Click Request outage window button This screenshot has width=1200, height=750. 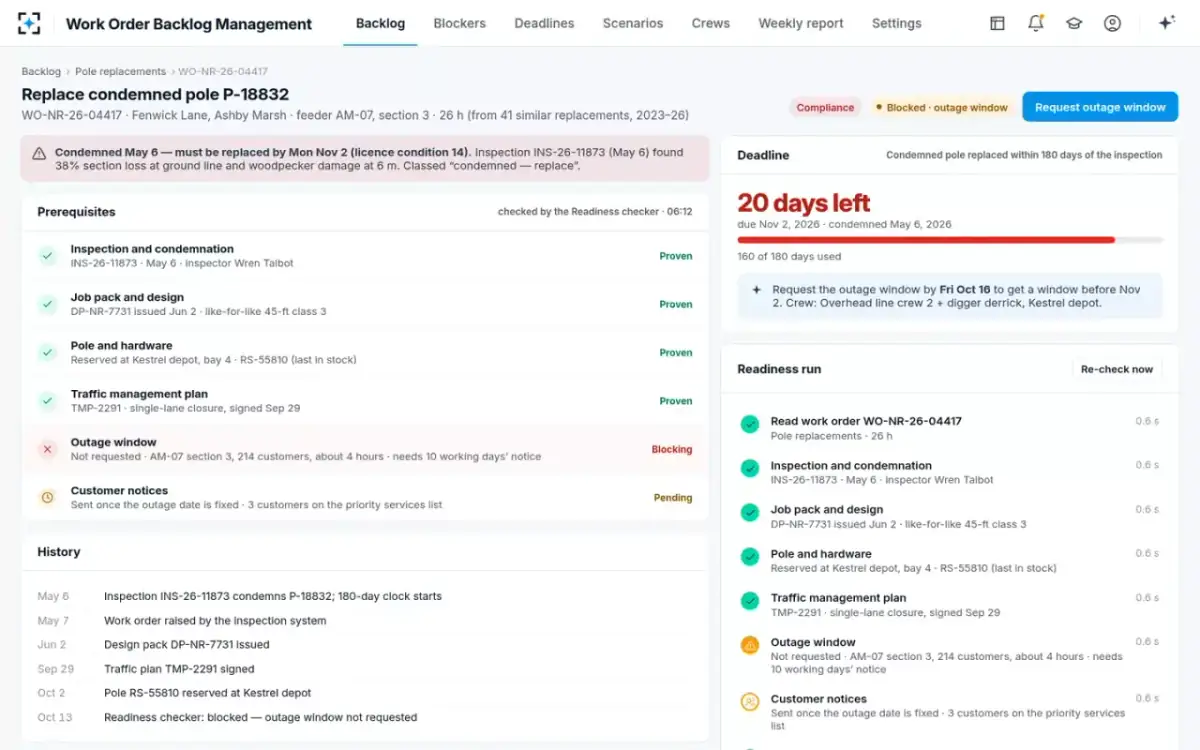[x=1100, y=107]
